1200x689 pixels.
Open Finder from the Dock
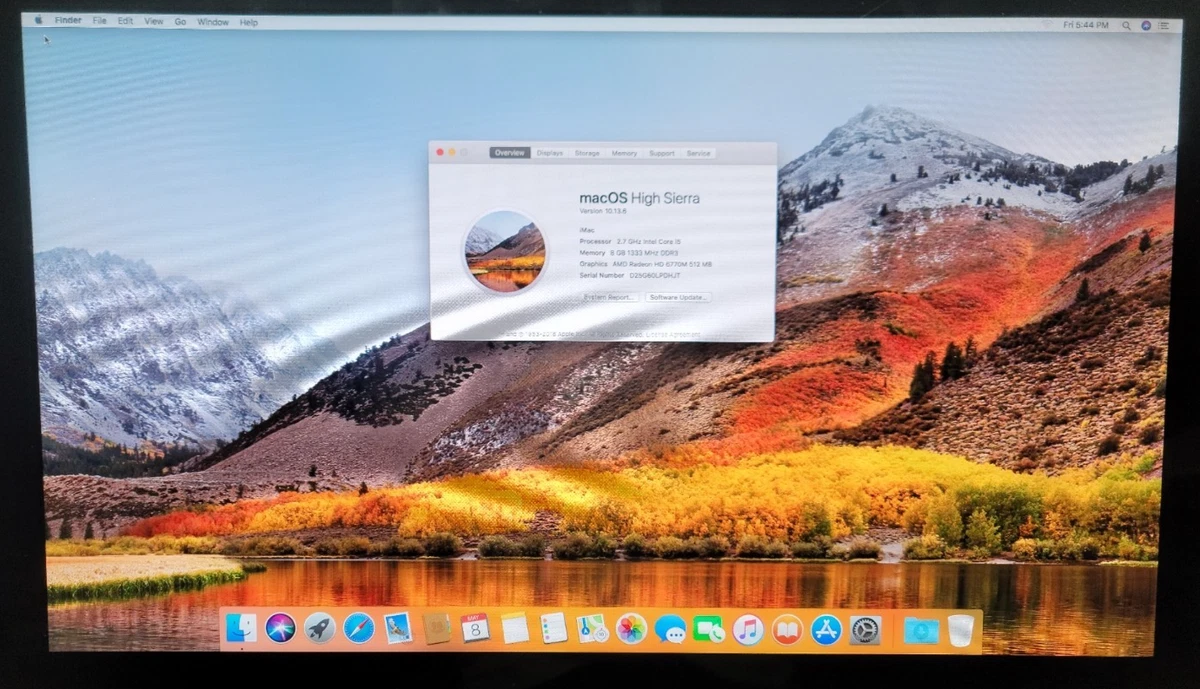pyautogui.click(x=241, y=628)
